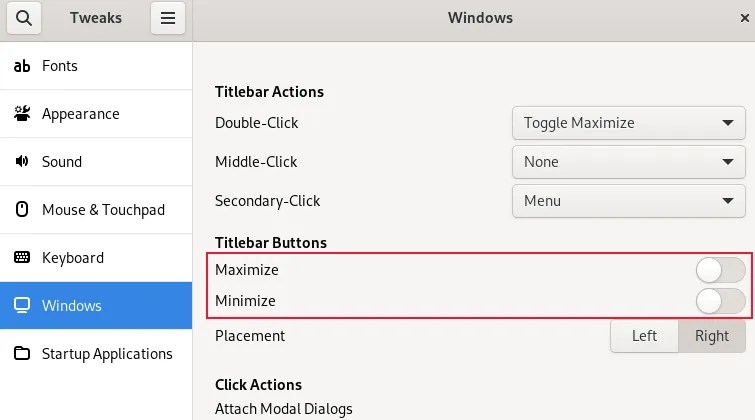Image resolution: width=755 pixels, height=420 pixels.
Task: Click the Startup Applications folder icon
Action: [22, 354]
